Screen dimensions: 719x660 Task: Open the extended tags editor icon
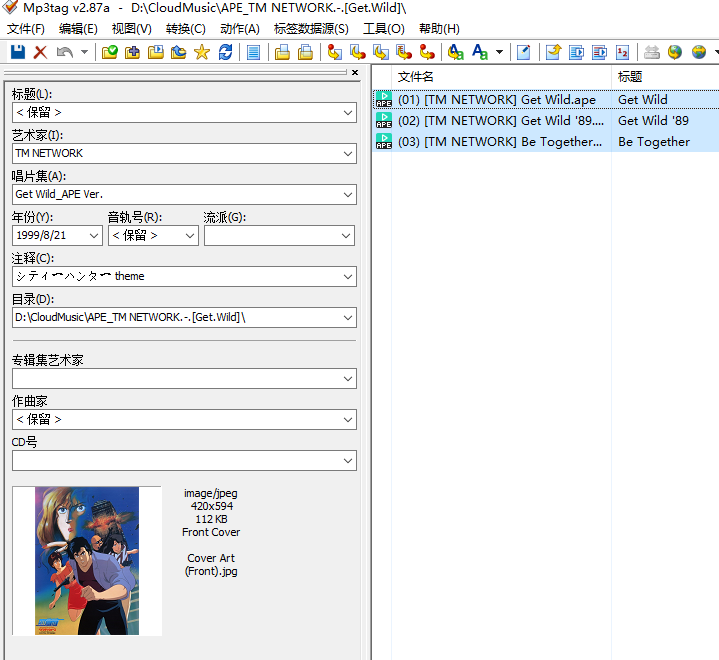coord(523,52)
